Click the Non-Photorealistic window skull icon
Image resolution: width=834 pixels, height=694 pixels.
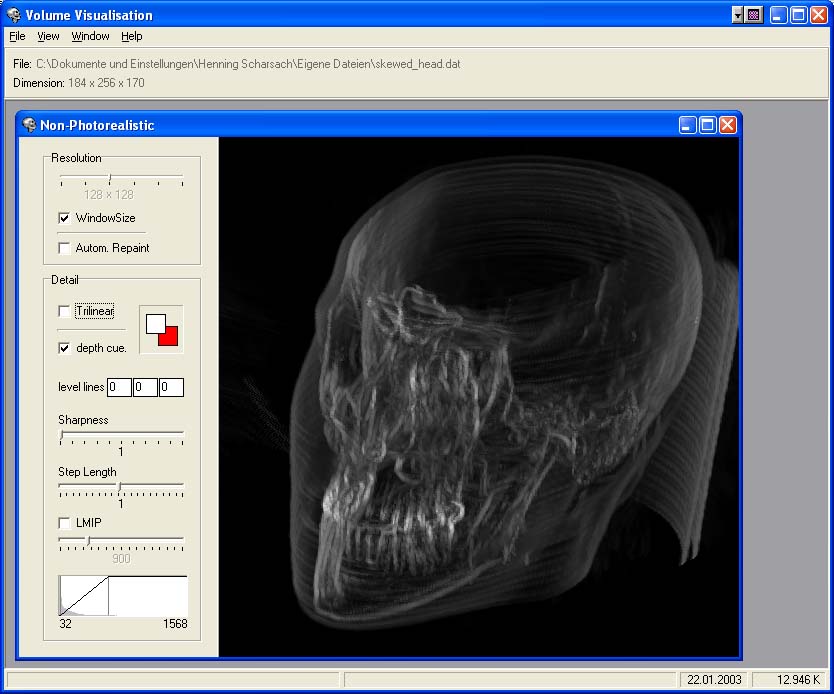(x=29, y=125)
